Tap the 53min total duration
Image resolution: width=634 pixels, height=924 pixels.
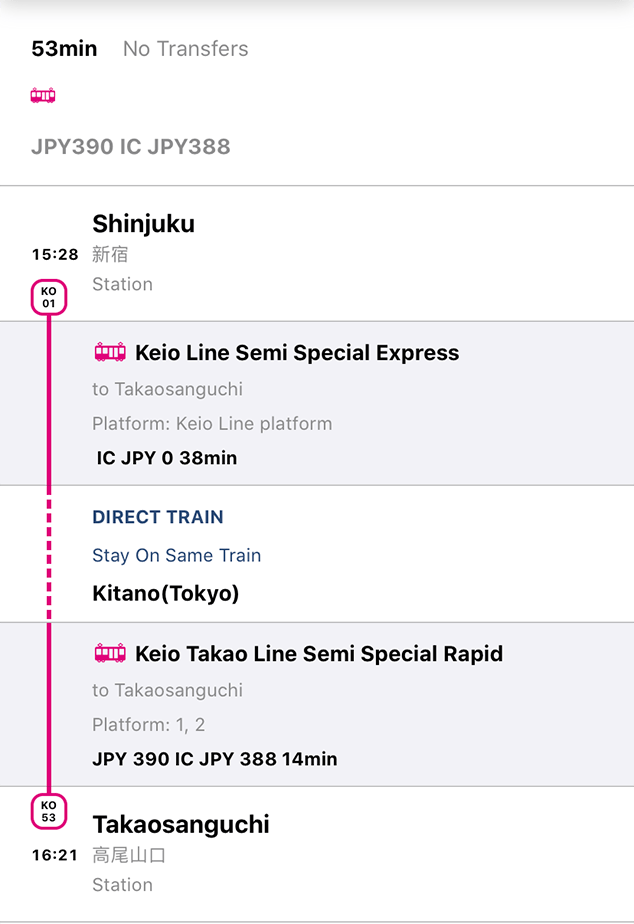[x=64, y=48]
